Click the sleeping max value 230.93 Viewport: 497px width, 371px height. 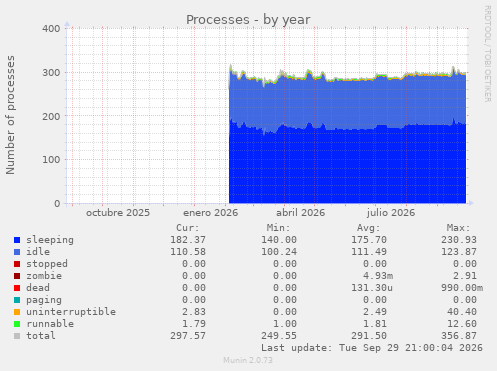coord(459,240)
